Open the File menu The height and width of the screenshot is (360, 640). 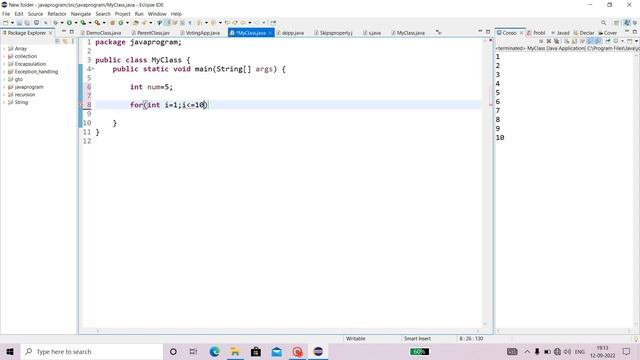6,14
